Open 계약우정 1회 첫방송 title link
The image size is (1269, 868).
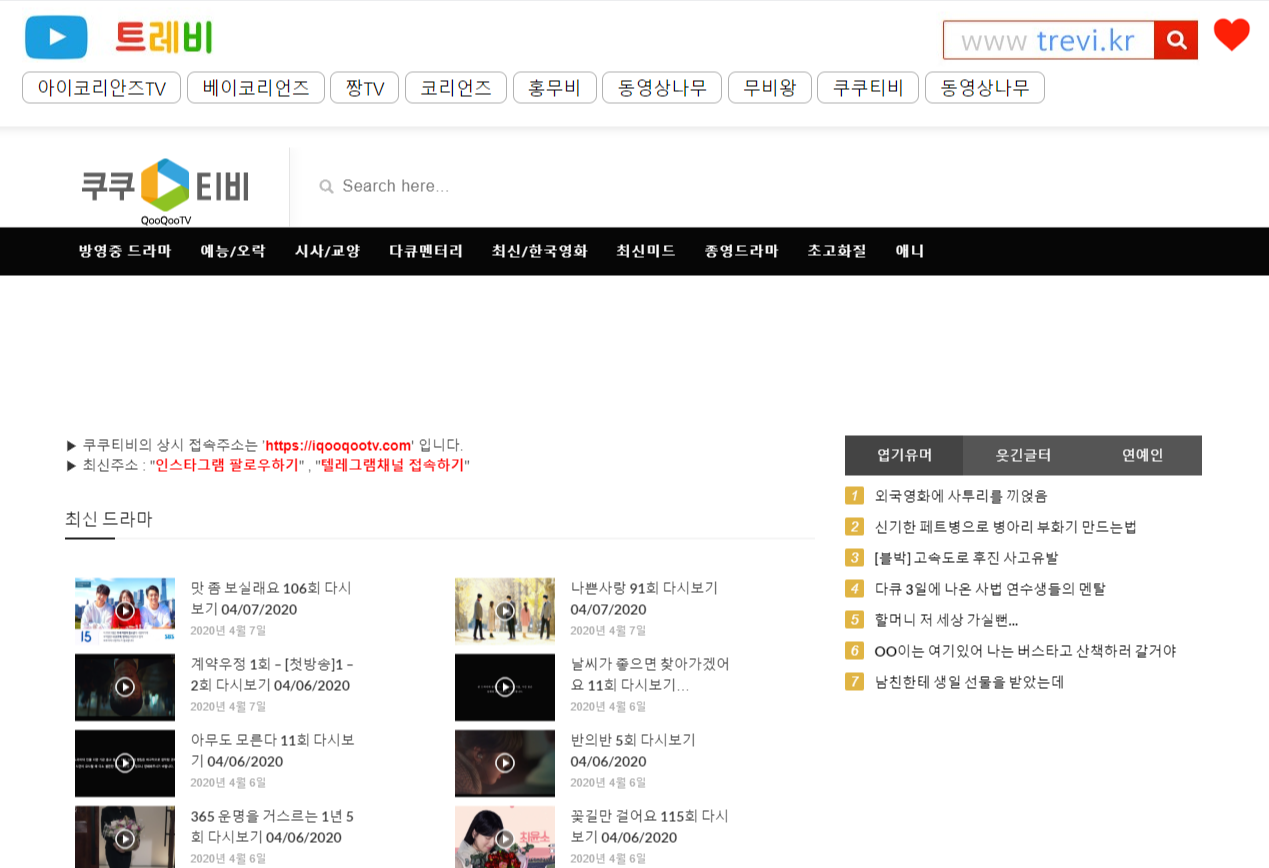[272, 674]
